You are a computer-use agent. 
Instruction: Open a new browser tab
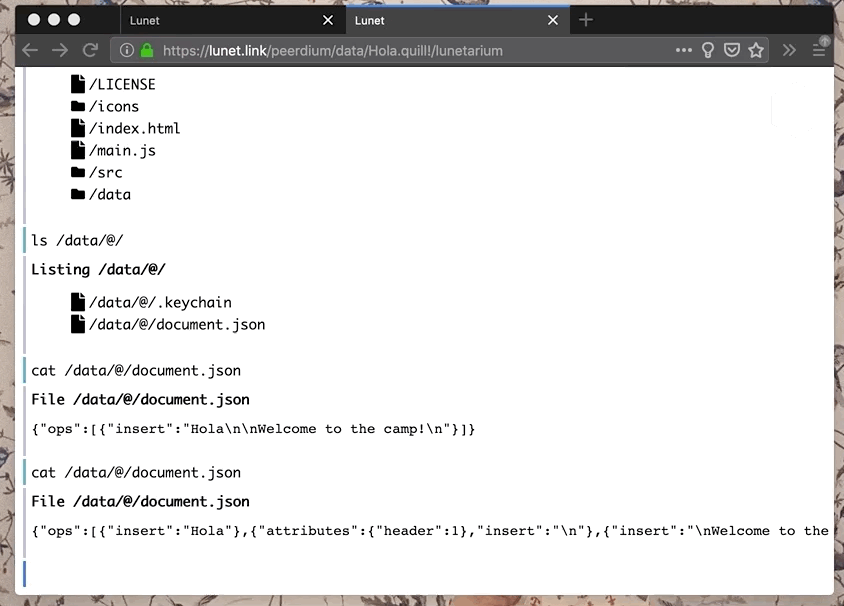tap(586, 20)
